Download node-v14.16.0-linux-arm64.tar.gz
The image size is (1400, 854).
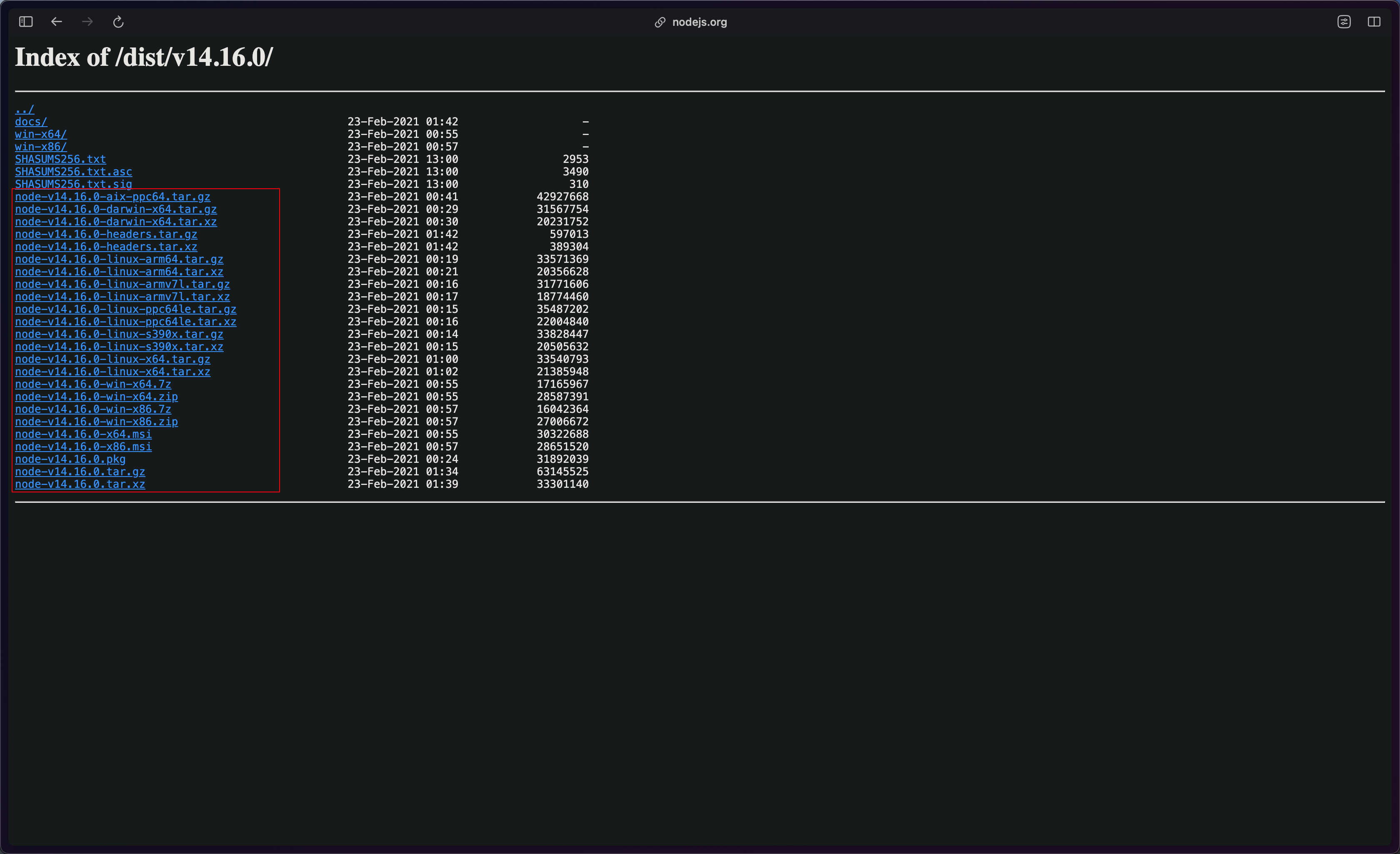pos(119,259)
